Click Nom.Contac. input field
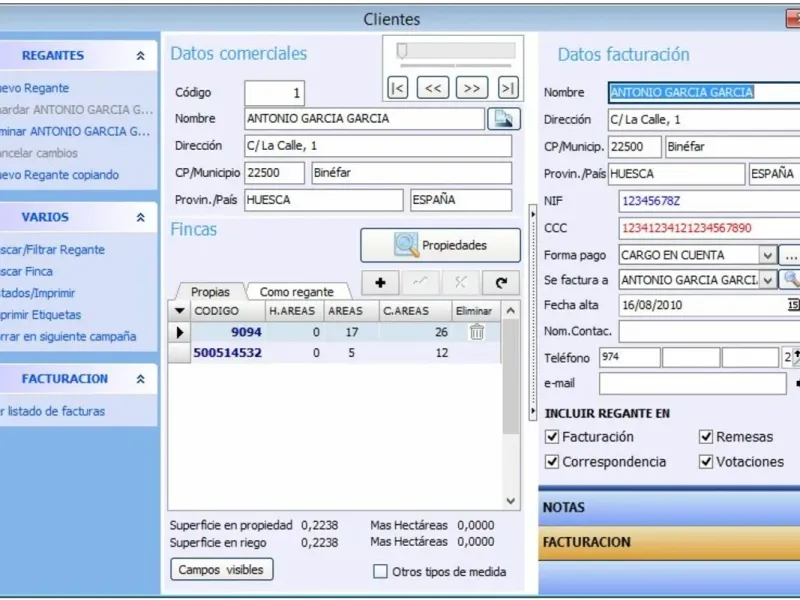The height and width of the screenshot is (600, 800). tap(709, 332)
